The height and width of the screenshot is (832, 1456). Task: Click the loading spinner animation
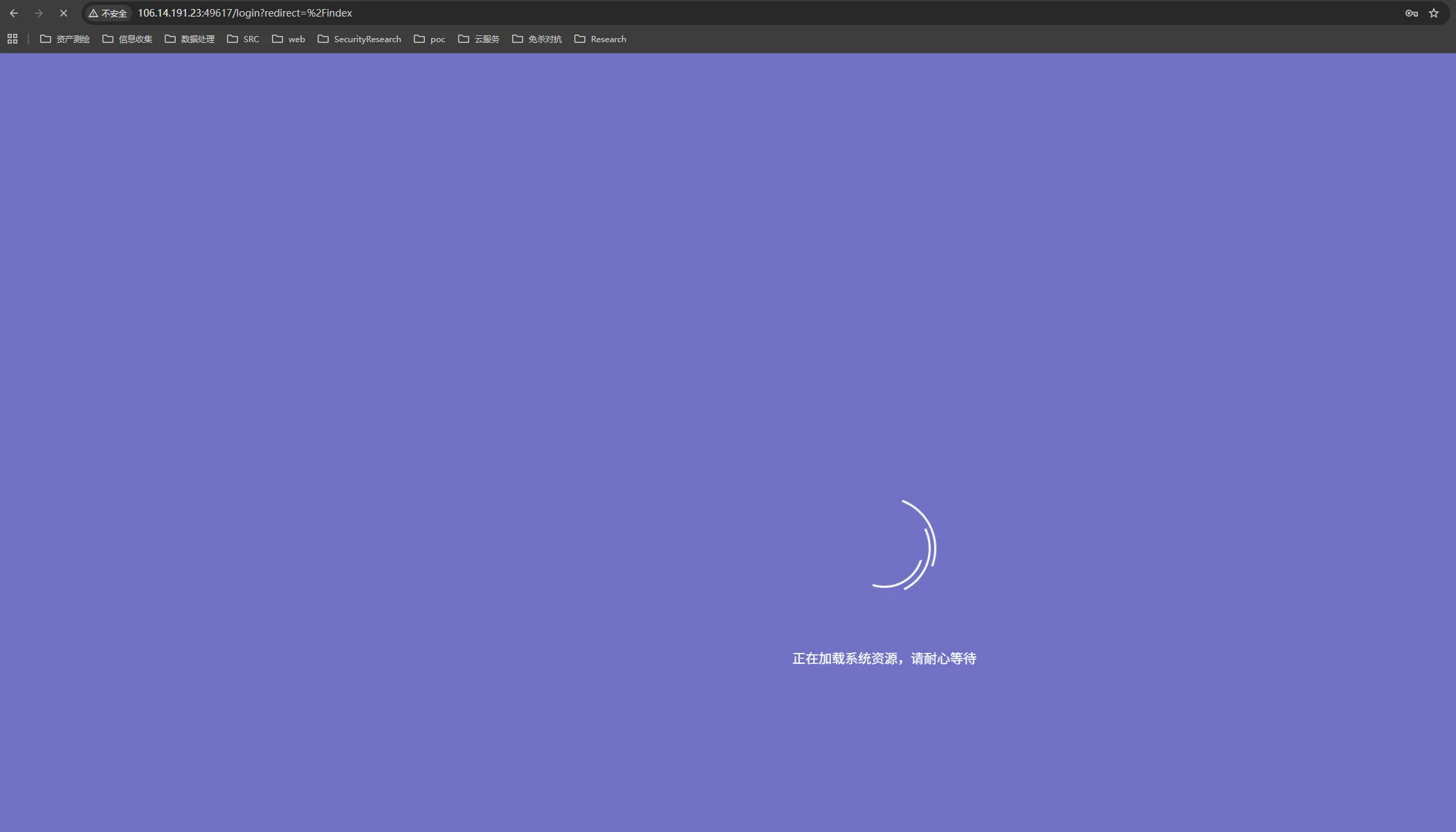(x=904, y=545)
